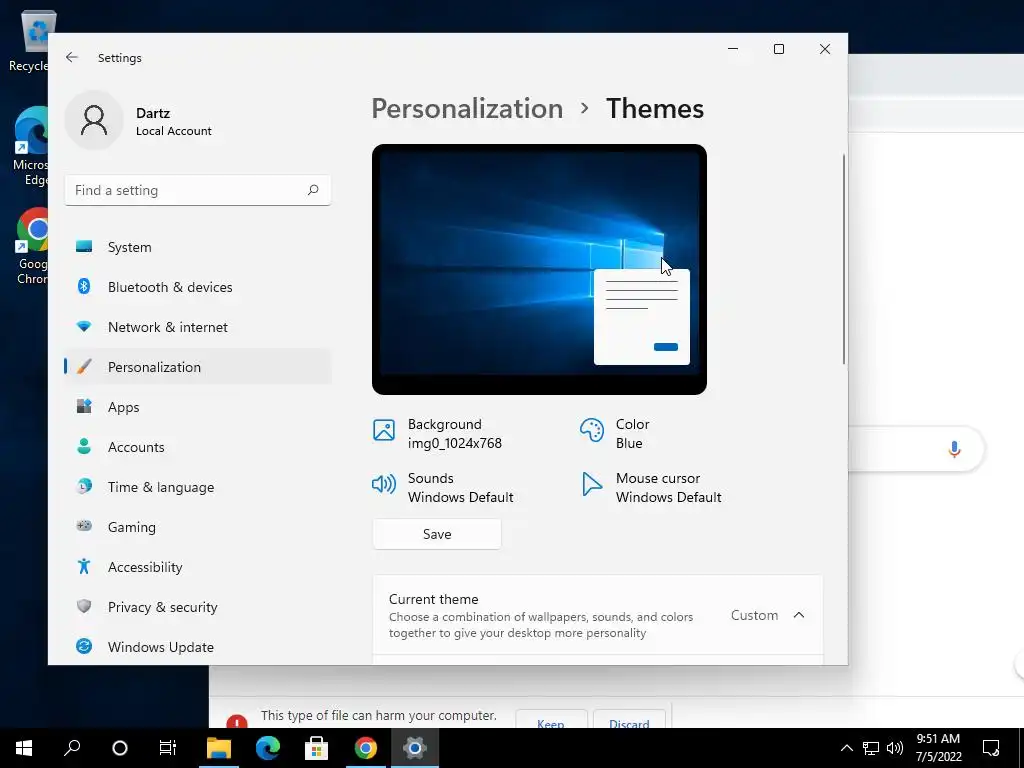
Task: Open Network & internet settings
Action: 198,327
